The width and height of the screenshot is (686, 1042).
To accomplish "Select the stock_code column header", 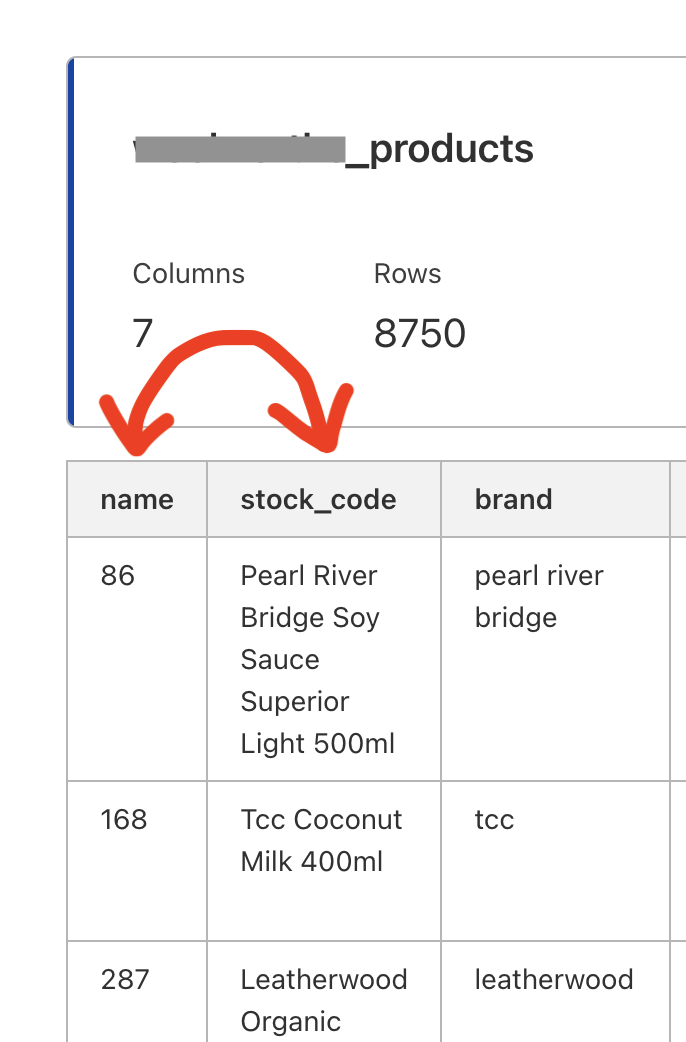I will 318,500.
